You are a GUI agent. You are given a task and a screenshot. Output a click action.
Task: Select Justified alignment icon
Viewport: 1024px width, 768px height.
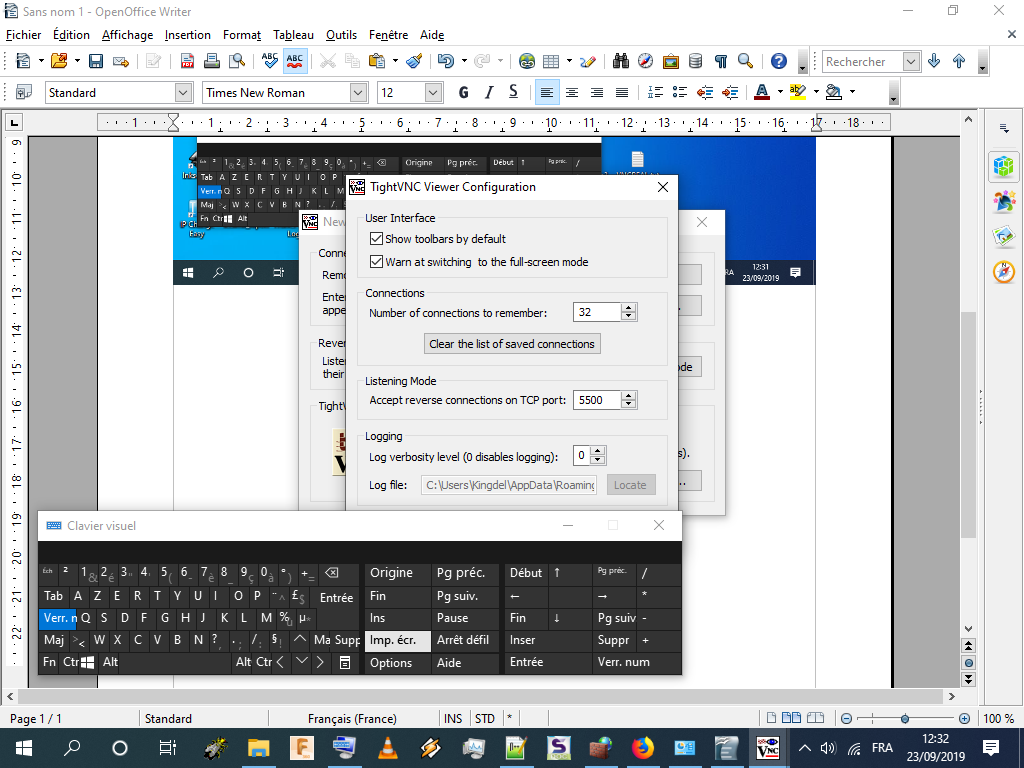pyautogui.click(x=622, y=93)
